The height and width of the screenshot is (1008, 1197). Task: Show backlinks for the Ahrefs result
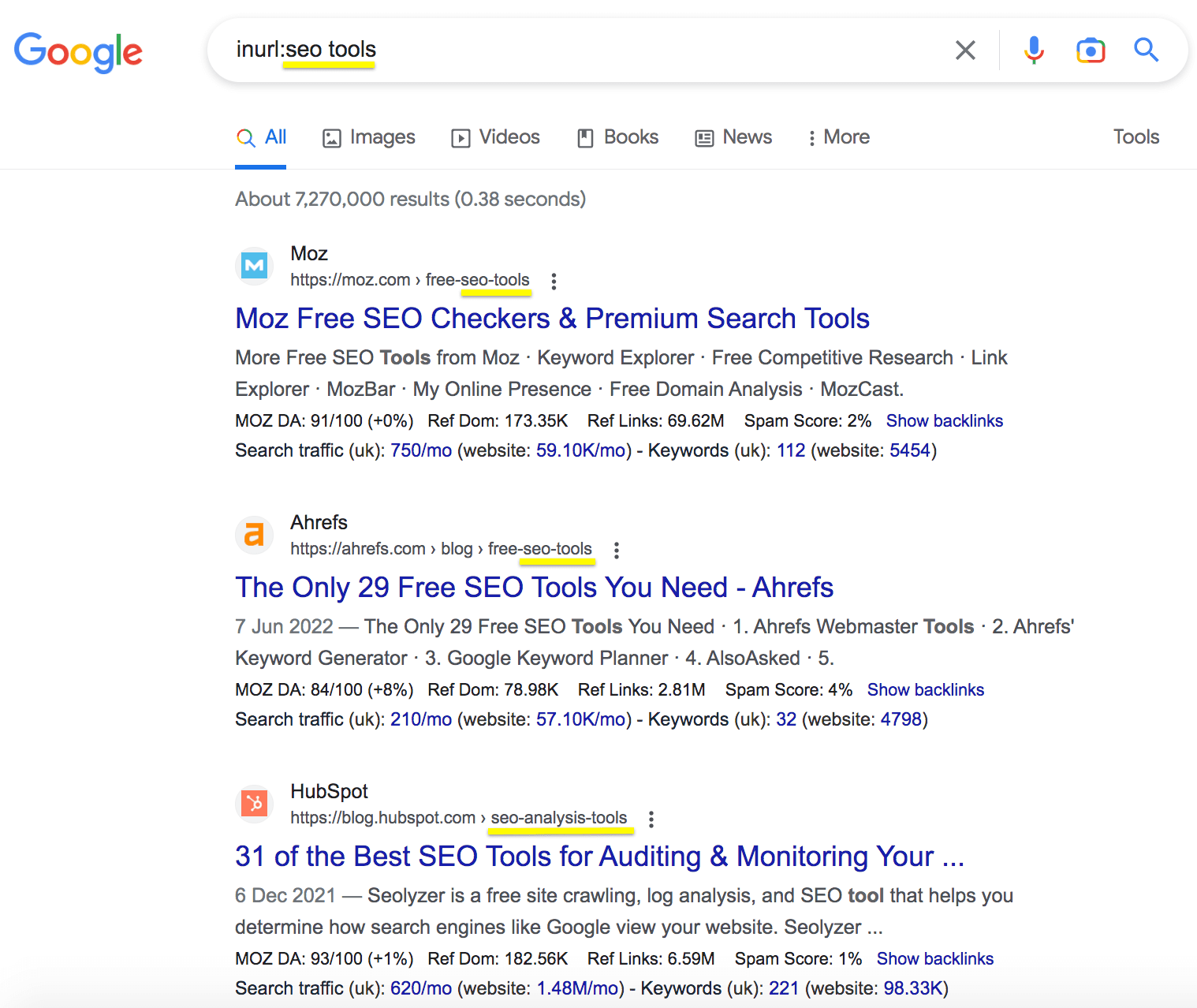pyautogui.click(x=926, y=690)
